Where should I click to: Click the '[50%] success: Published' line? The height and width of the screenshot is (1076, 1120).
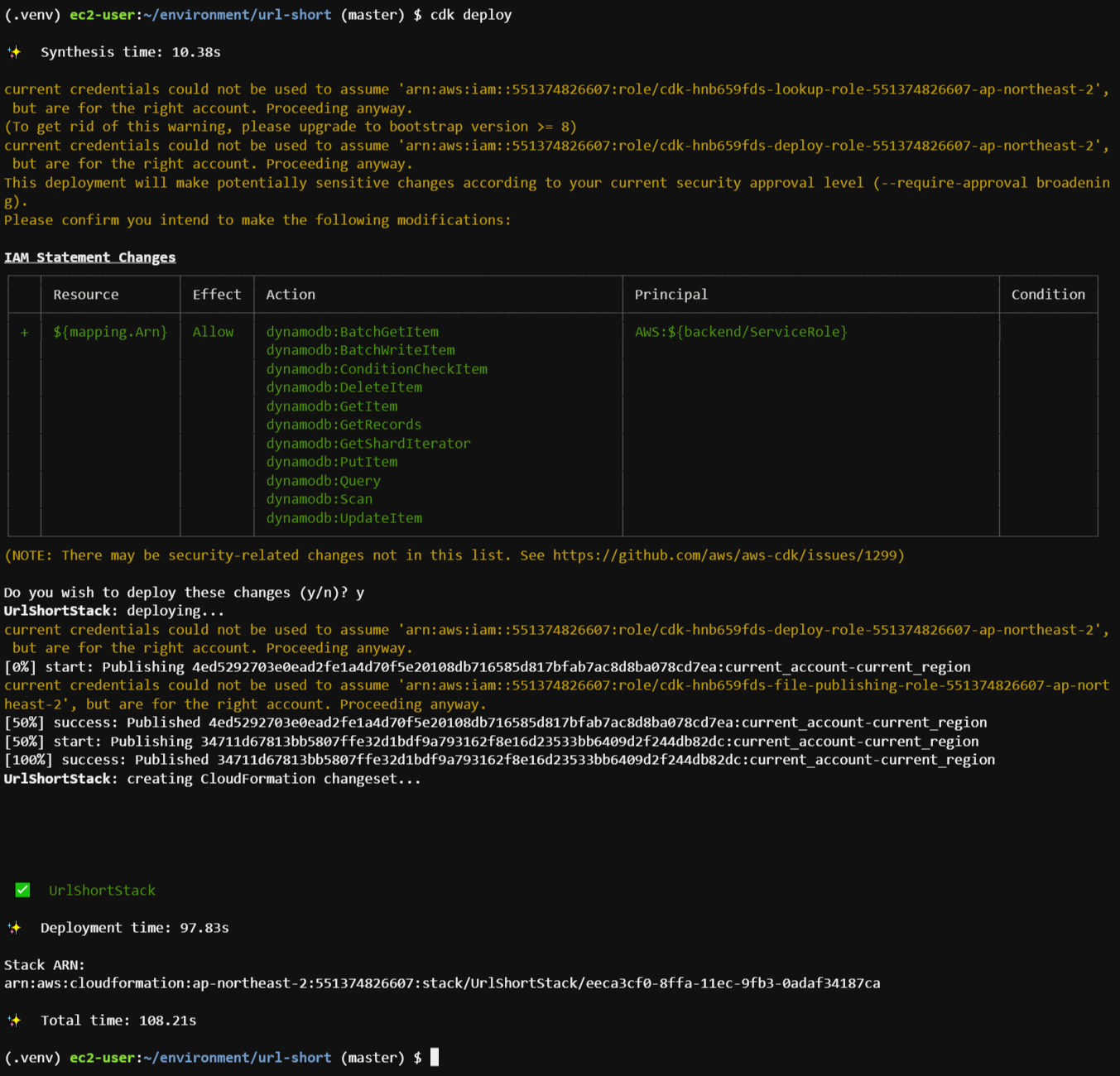[x=496, y=723]
